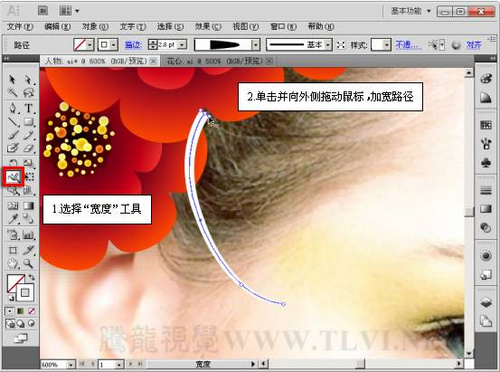Open the Gradient panel icon
This screenshot has width=500, height=372.
pyautogui.click(x=486, y=209)
